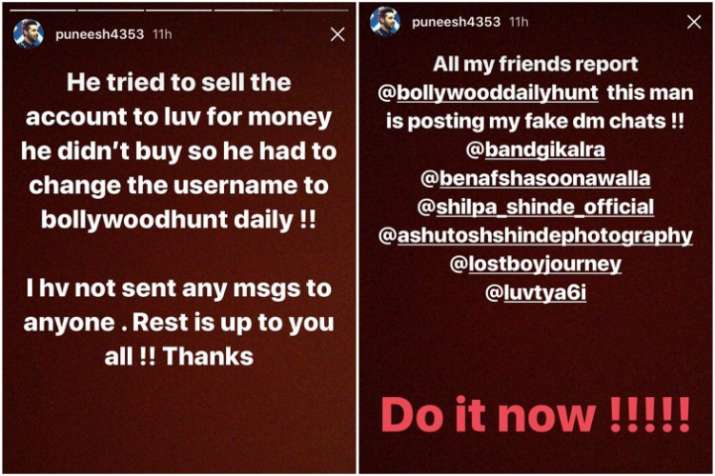Viewport: 715px width, 476px height.
Task: Jump to second story progress segment
Action: click(x=110, y=10)
